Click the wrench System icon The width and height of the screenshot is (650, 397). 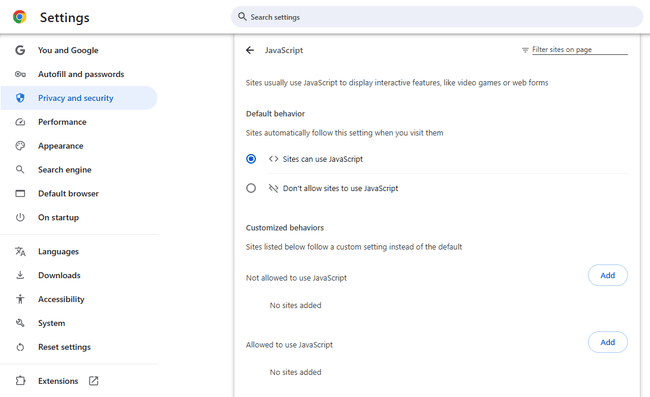20,323
